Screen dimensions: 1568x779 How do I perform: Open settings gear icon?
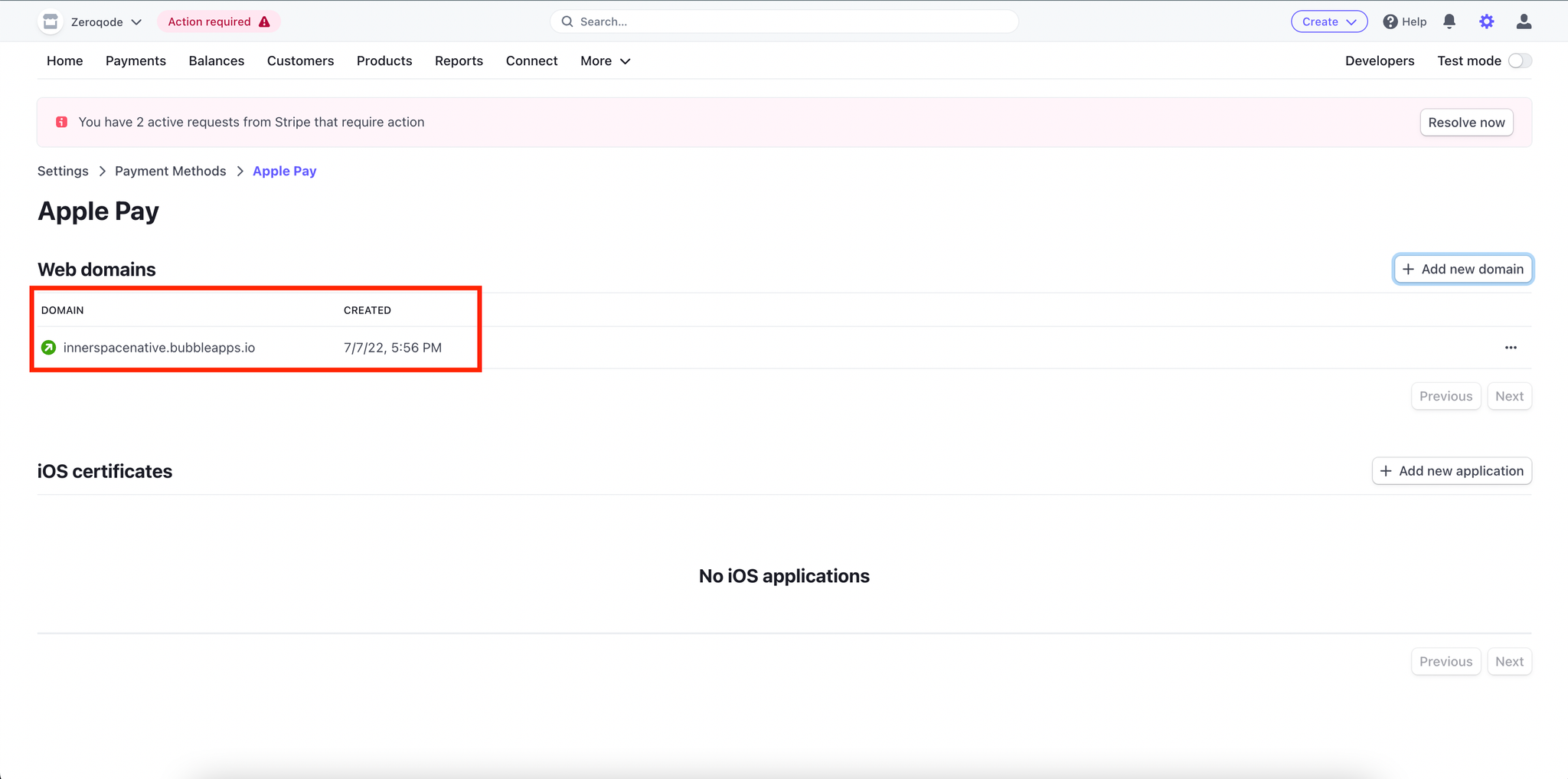point(1487,21)
